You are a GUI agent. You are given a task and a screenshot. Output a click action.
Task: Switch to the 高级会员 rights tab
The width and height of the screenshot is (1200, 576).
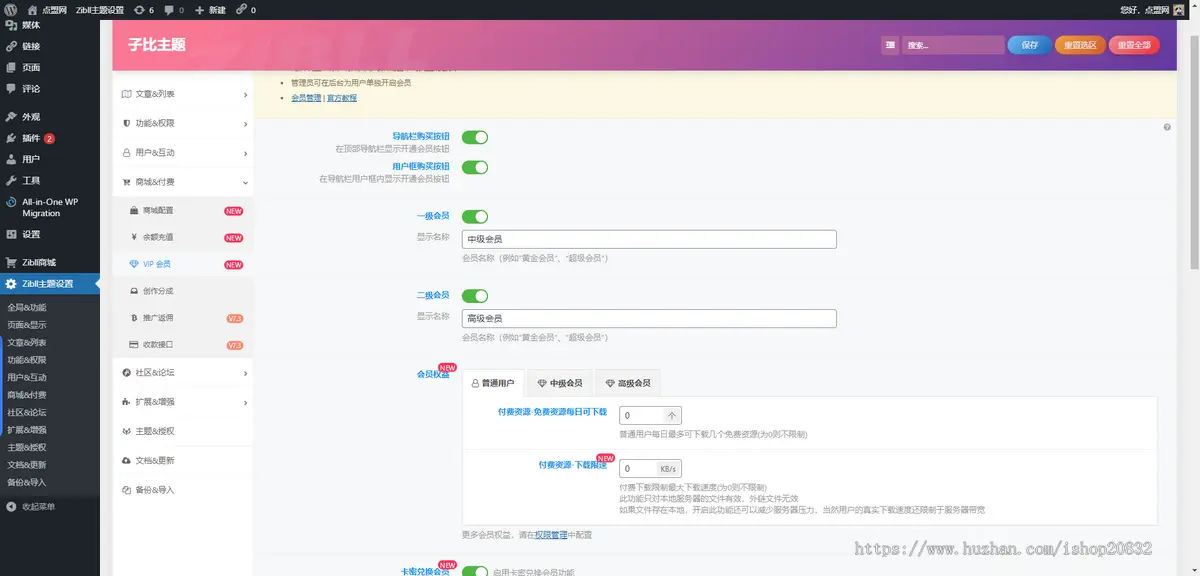(628, 383)
